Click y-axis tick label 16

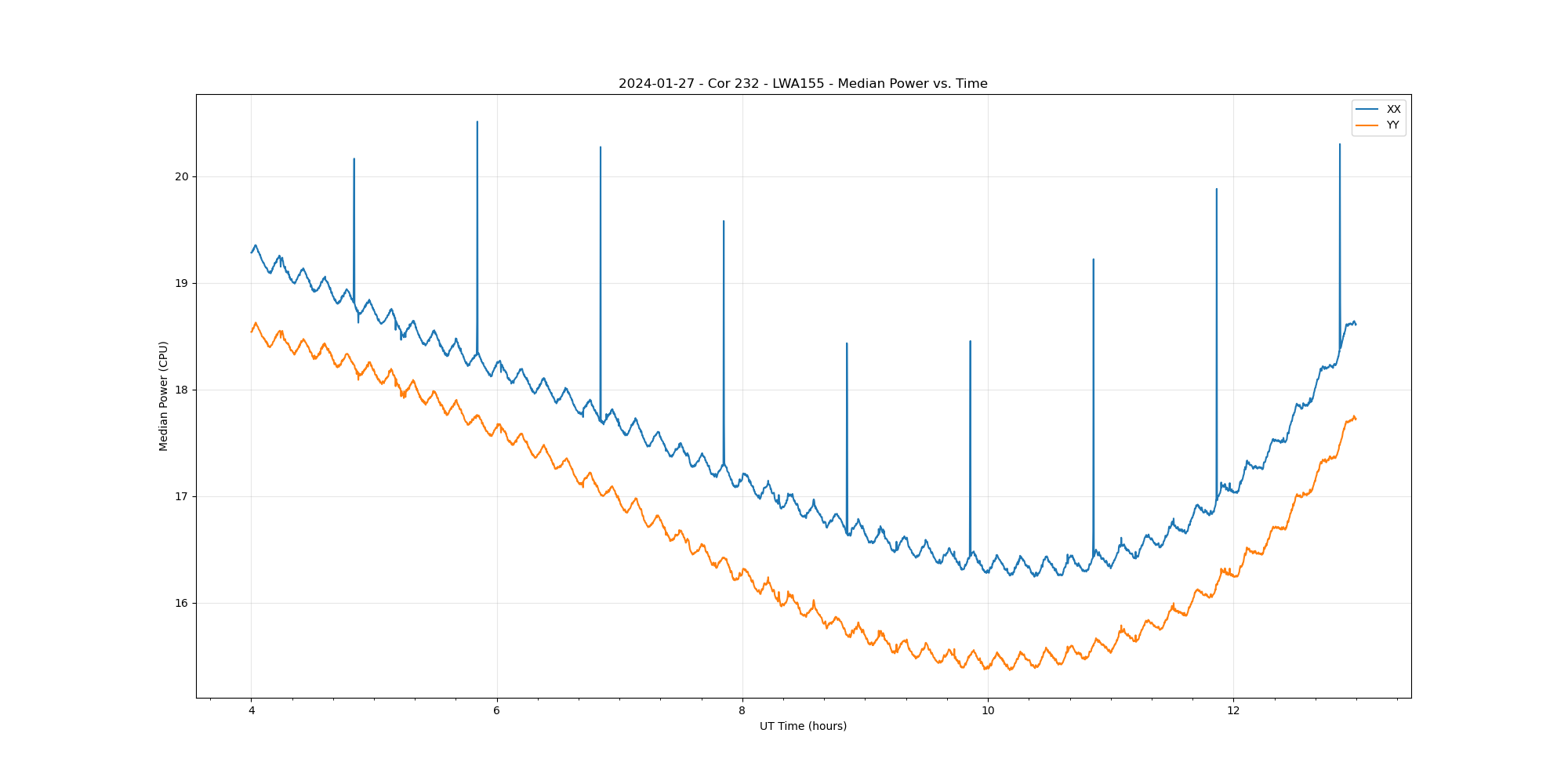[182, 604]
